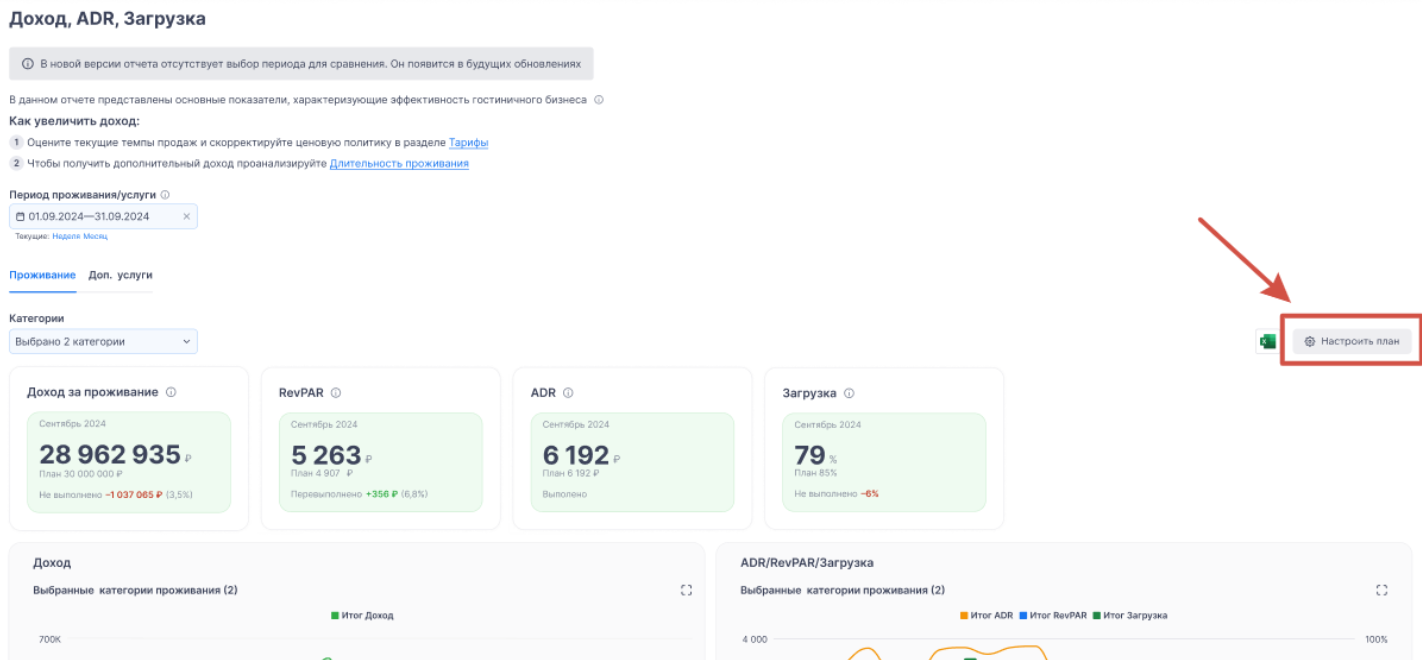Set current period to 'Неделя'
The height and width of the screenshot is (660, 1422).
[x=65, y=237]
